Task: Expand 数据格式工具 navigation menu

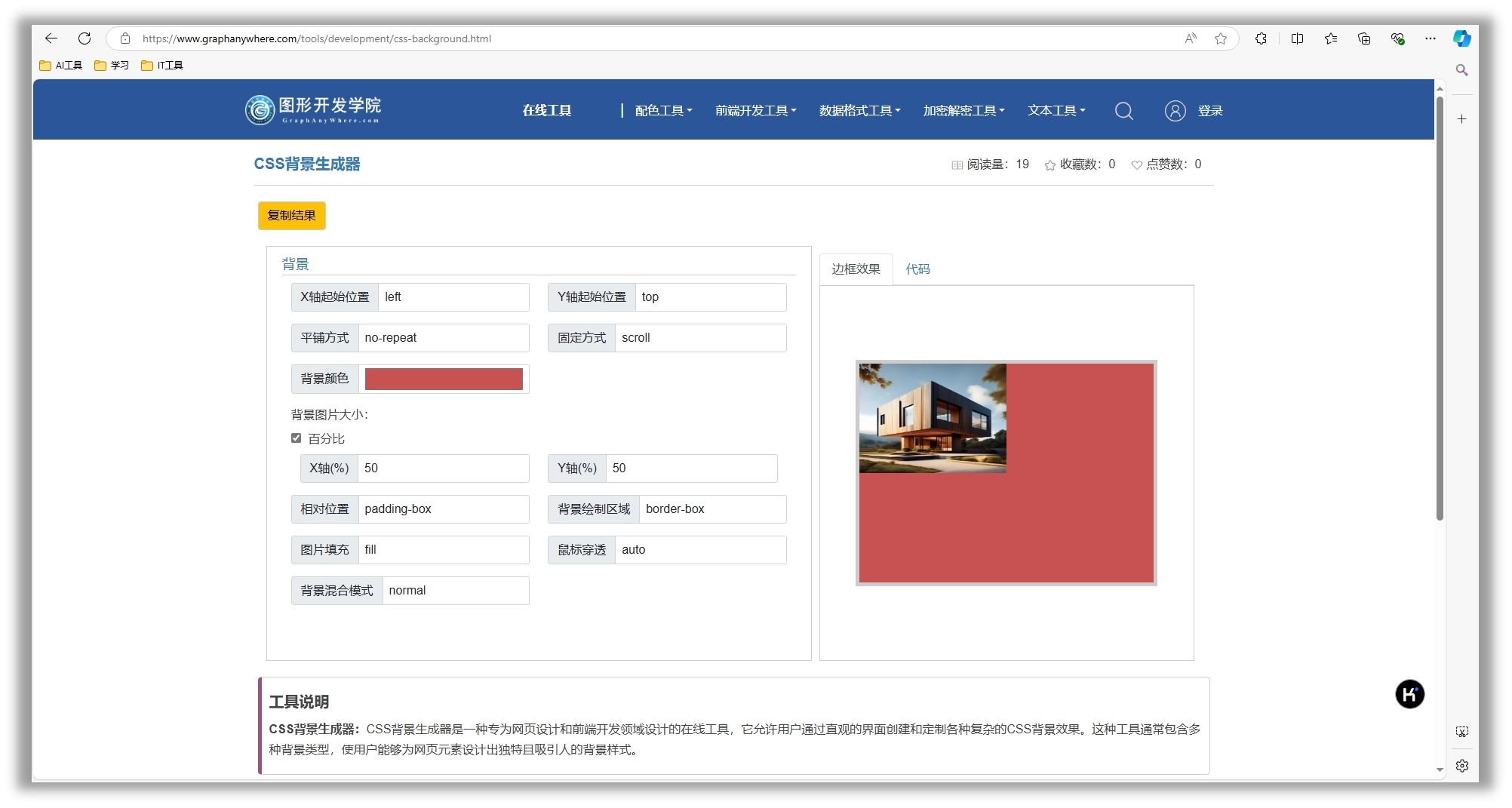Action: [x=859, y=111]
